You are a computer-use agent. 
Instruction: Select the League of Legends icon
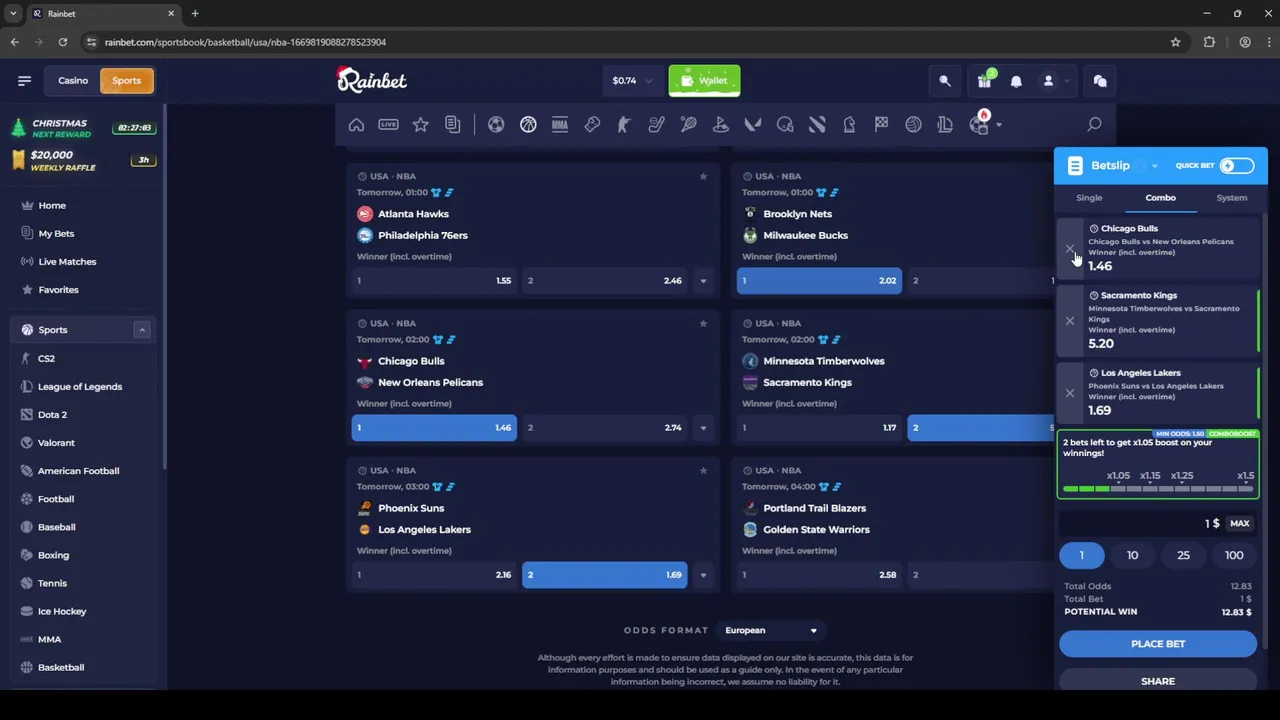tap(945, 125)
